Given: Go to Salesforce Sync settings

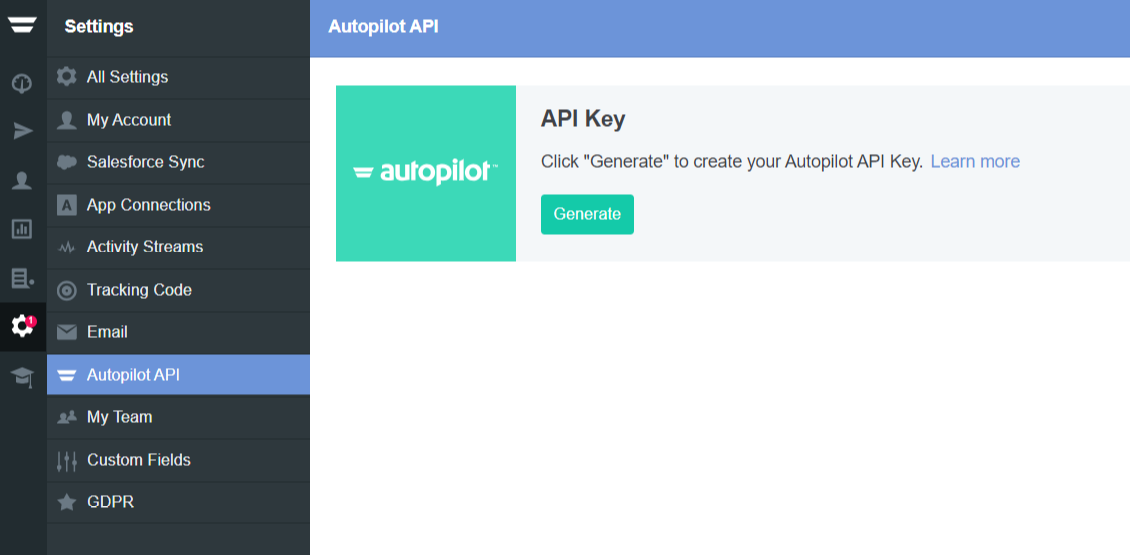Looking at the screenshot, I should pyautogui.click(x=178, y=162).
